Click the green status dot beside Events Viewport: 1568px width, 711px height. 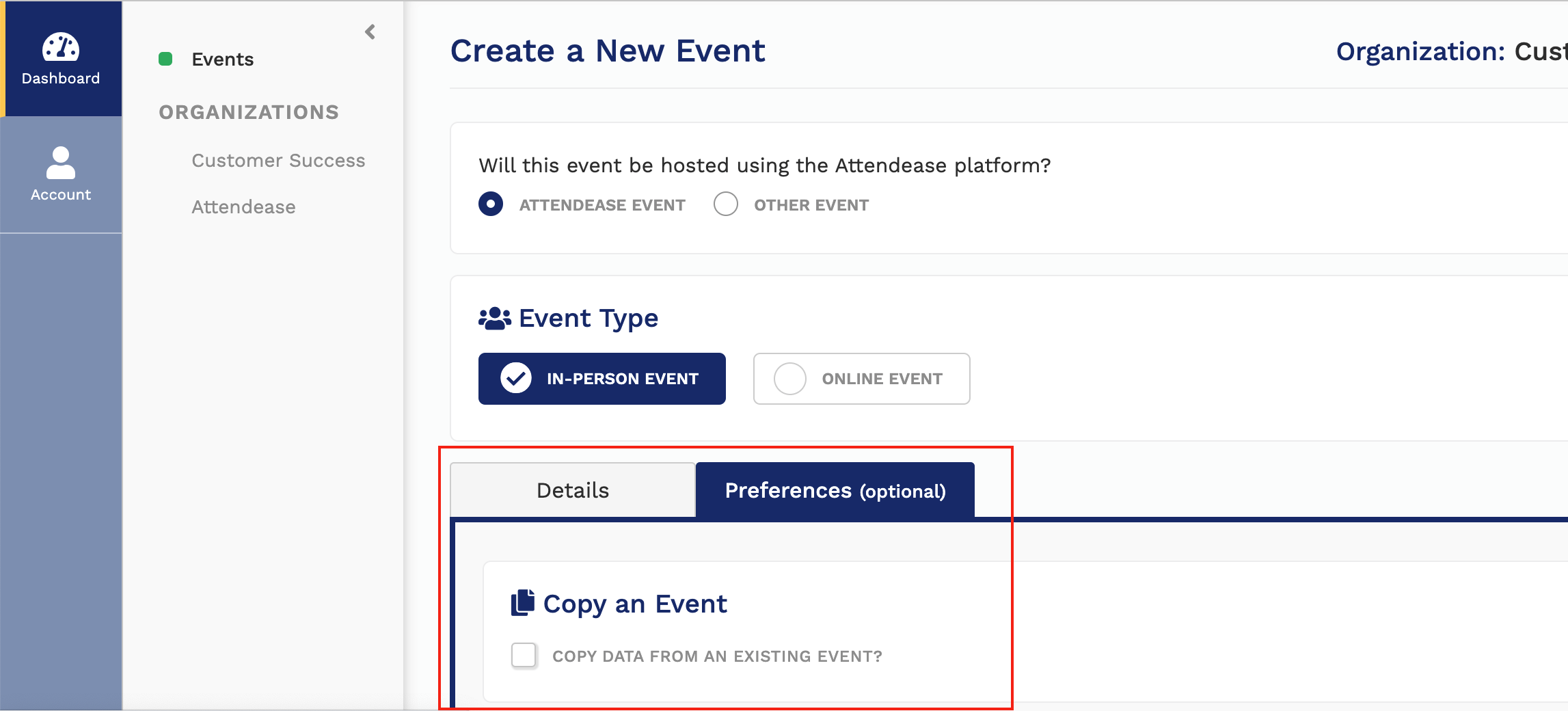click(165, 59)
